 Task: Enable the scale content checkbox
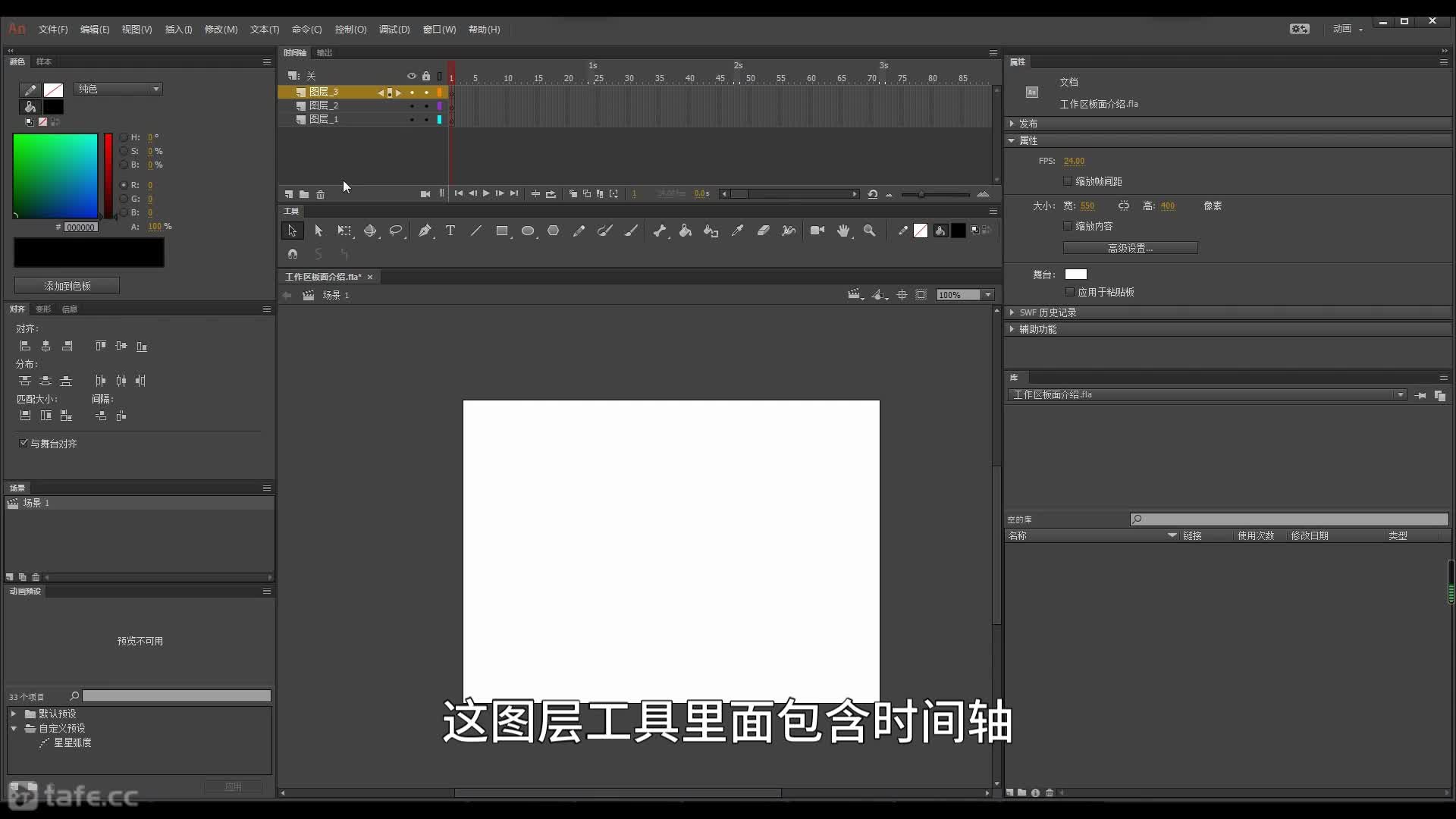(1068, 226)
